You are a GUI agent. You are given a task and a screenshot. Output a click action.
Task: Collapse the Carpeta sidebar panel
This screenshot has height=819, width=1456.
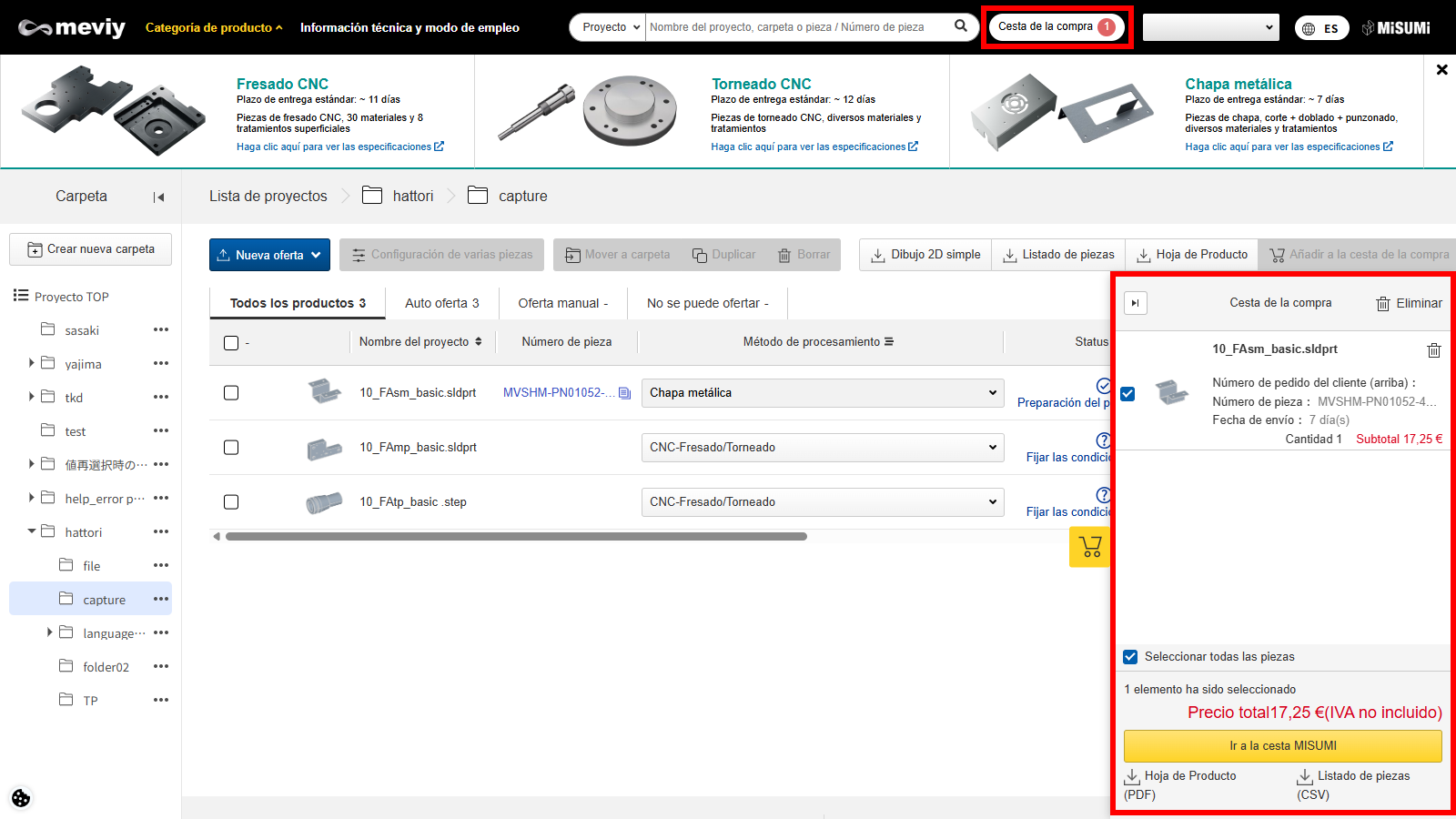click(159, 197)
